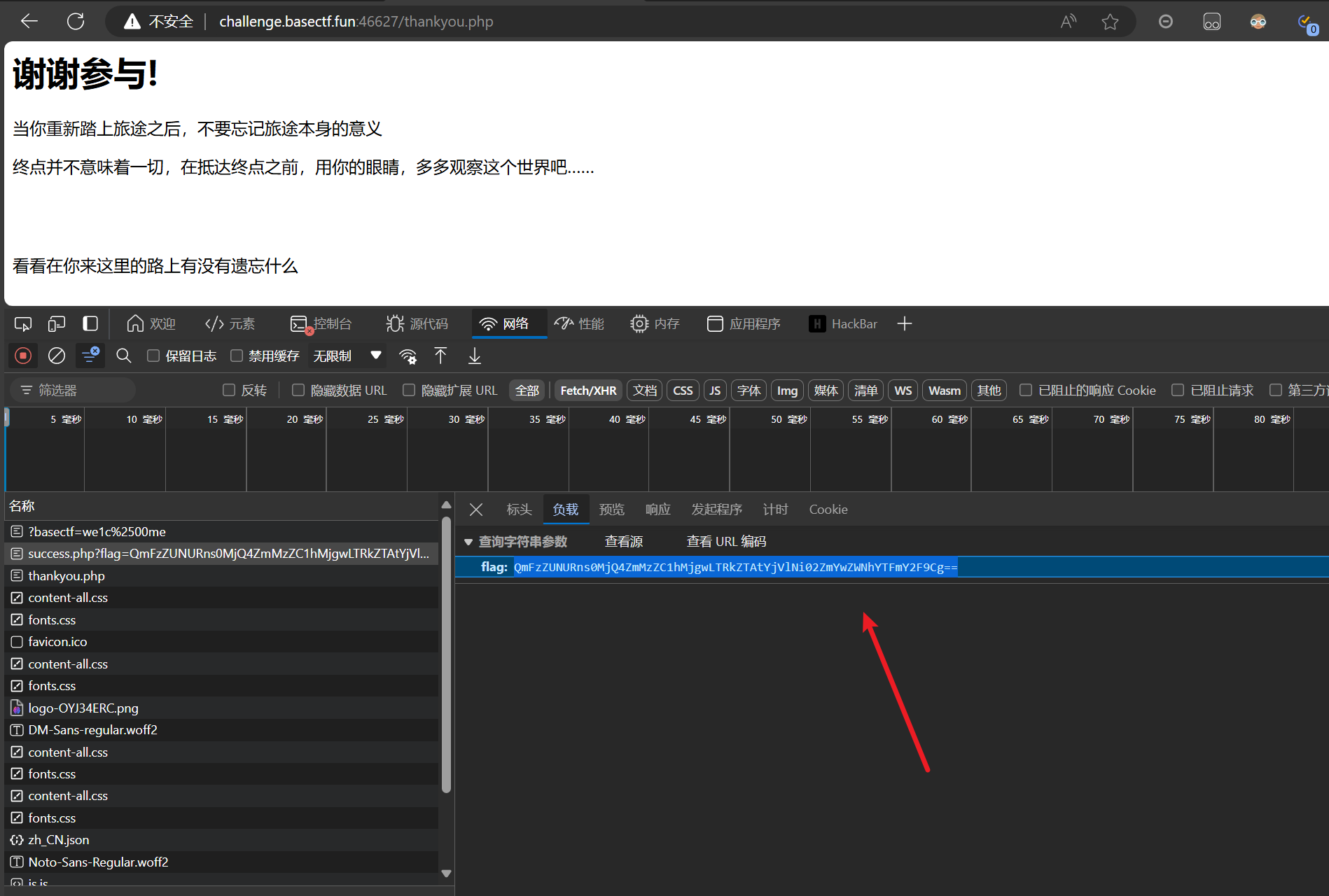Open the 欢迎 DevTools tab
This screenshot has height=896, width=1329.
click(x=151, y=324)
